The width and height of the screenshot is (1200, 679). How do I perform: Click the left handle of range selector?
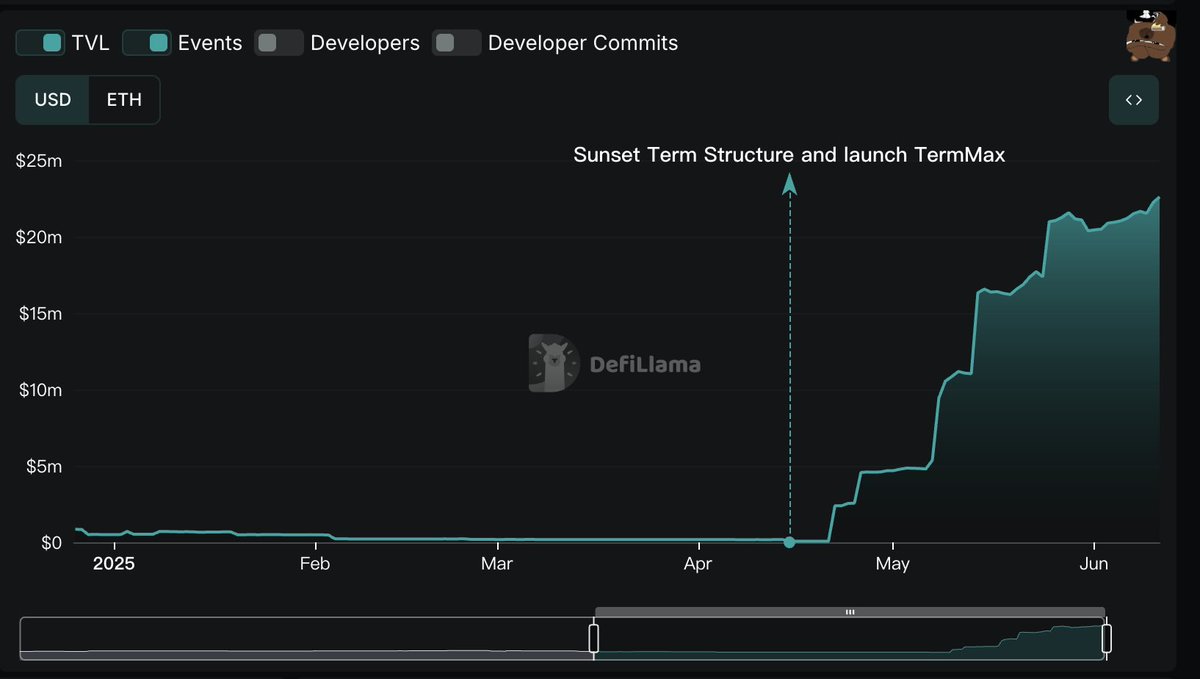[x=594, y=638]
